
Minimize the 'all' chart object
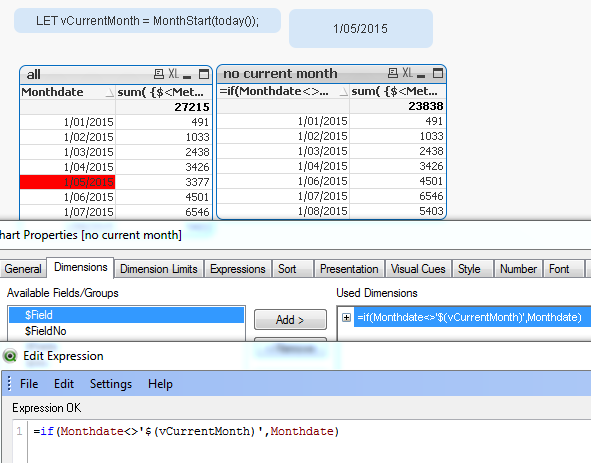click(x=187, y=75)
